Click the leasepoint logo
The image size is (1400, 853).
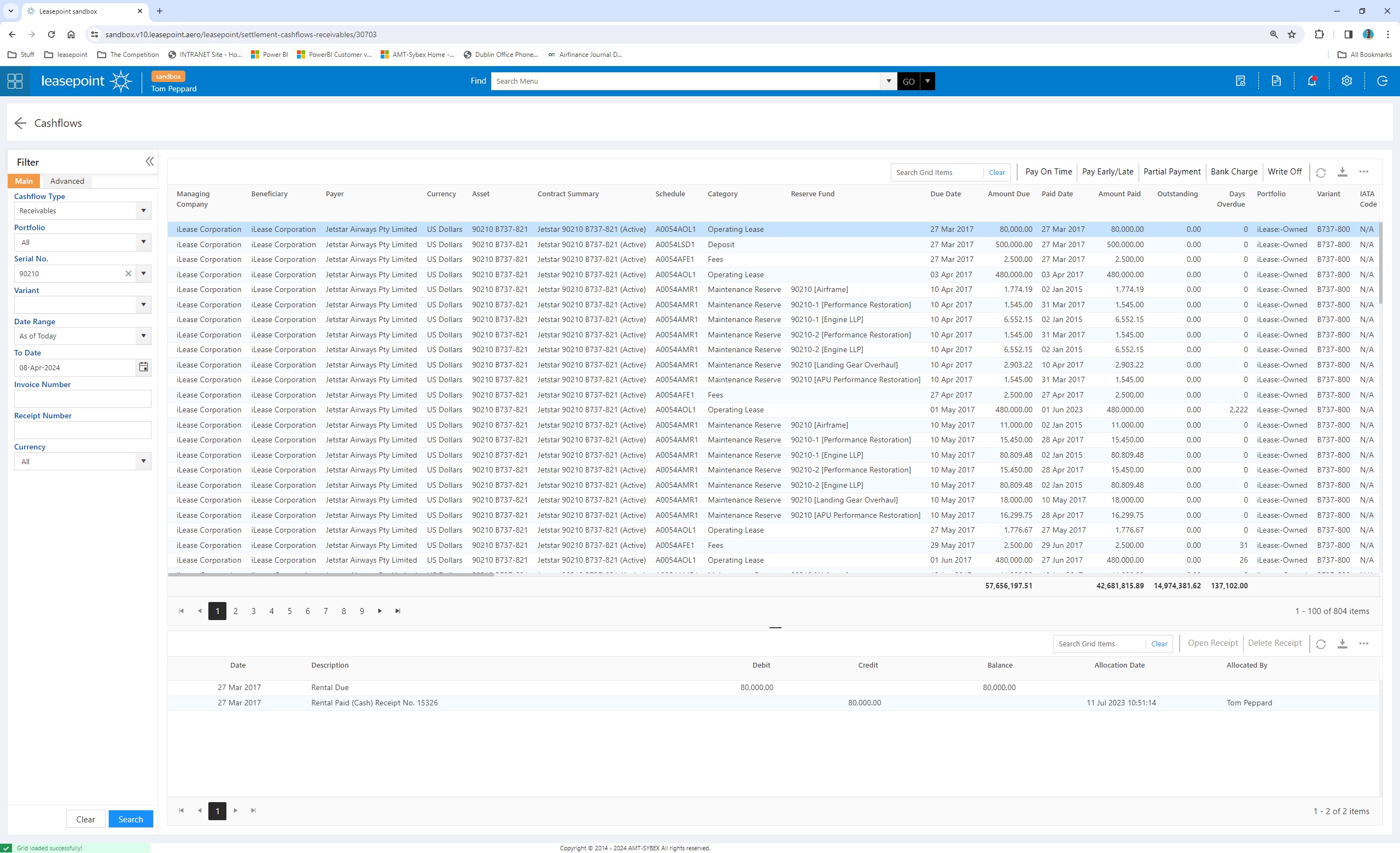86,81
